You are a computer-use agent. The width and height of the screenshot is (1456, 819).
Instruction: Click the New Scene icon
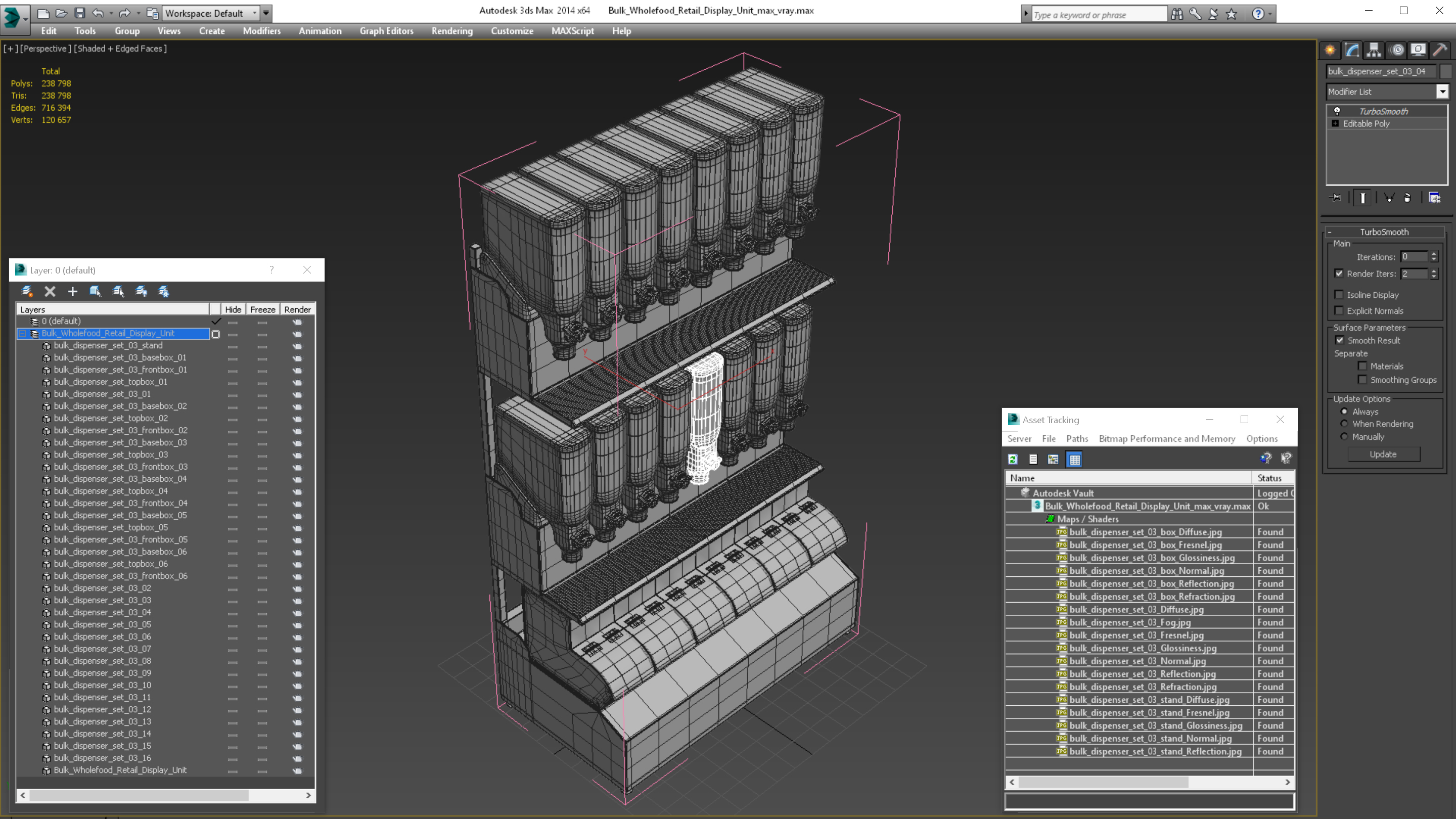click(x=43, y=13)
